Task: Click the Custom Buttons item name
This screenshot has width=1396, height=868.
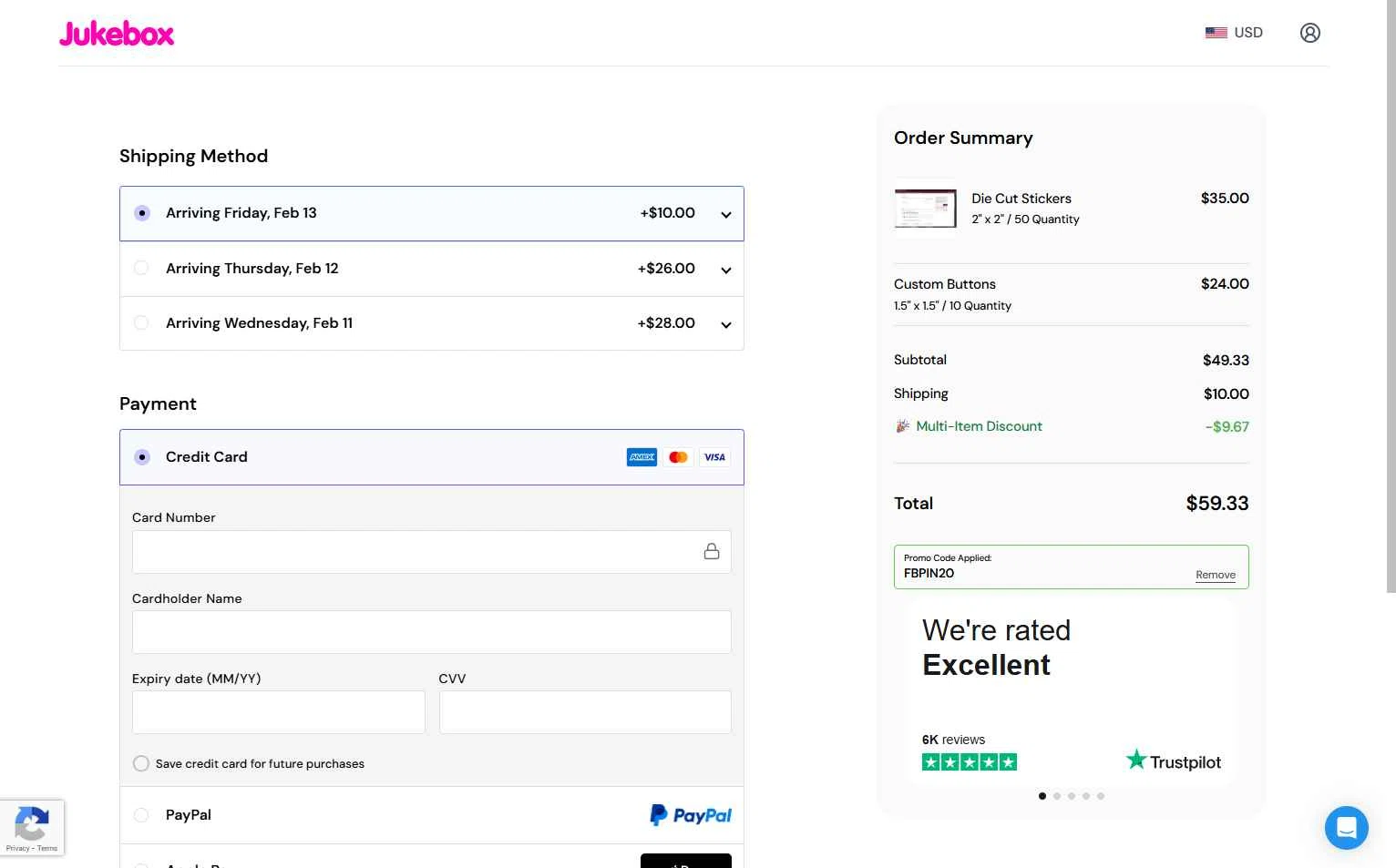Action: (945, 284)
